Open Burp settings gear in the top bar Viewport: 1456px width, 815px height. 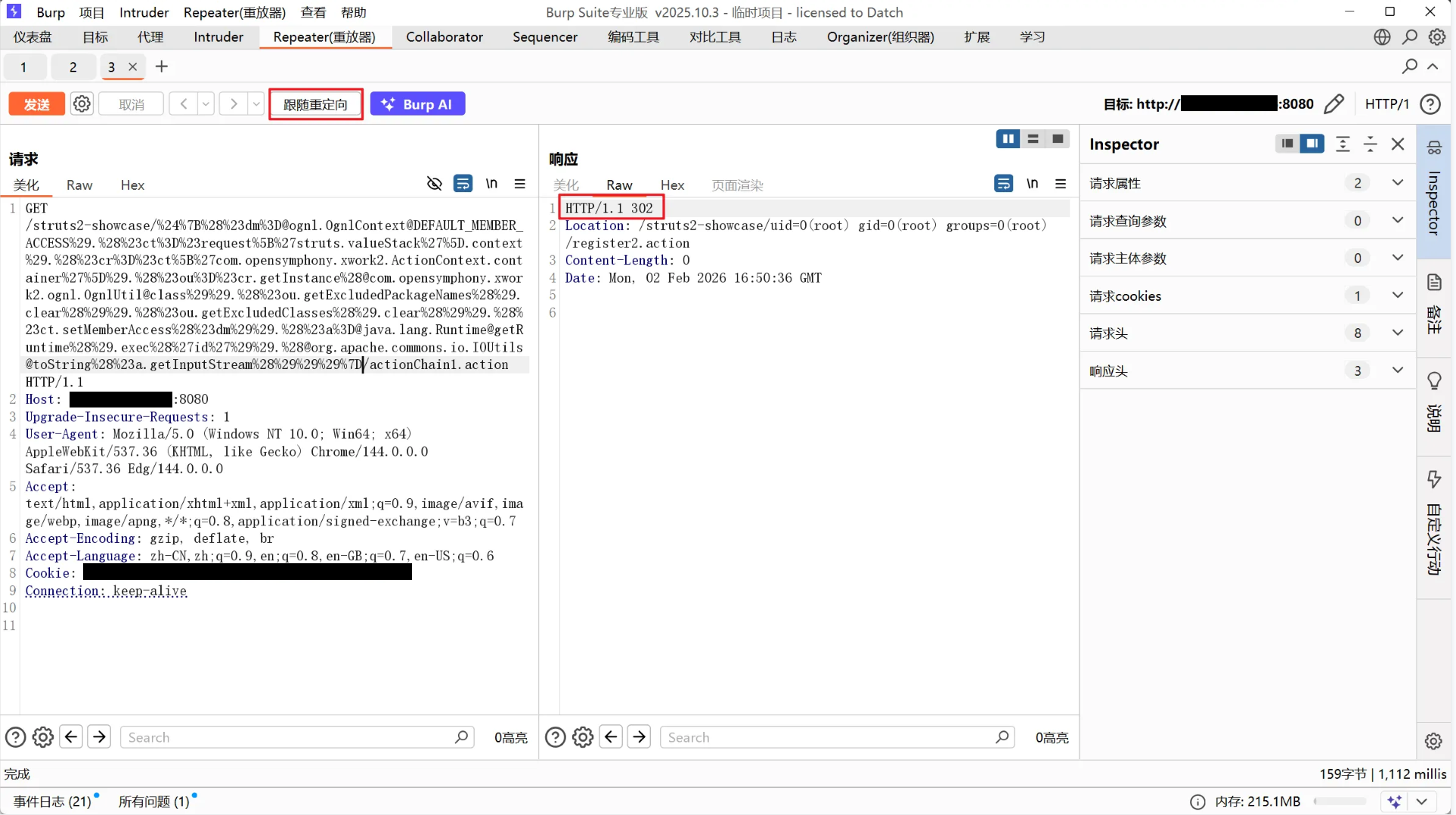[1437, 37]
